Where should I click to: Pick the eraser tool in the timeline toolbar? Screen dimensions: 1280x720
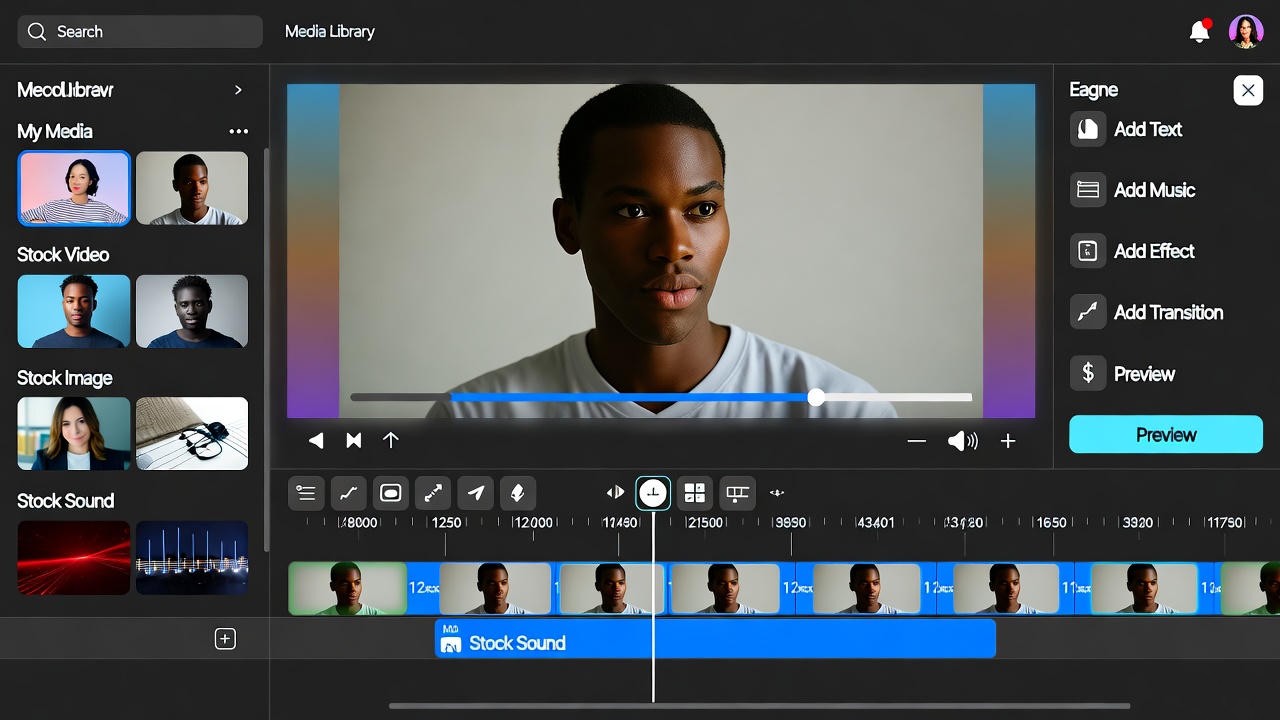click(x=517, y=492)
